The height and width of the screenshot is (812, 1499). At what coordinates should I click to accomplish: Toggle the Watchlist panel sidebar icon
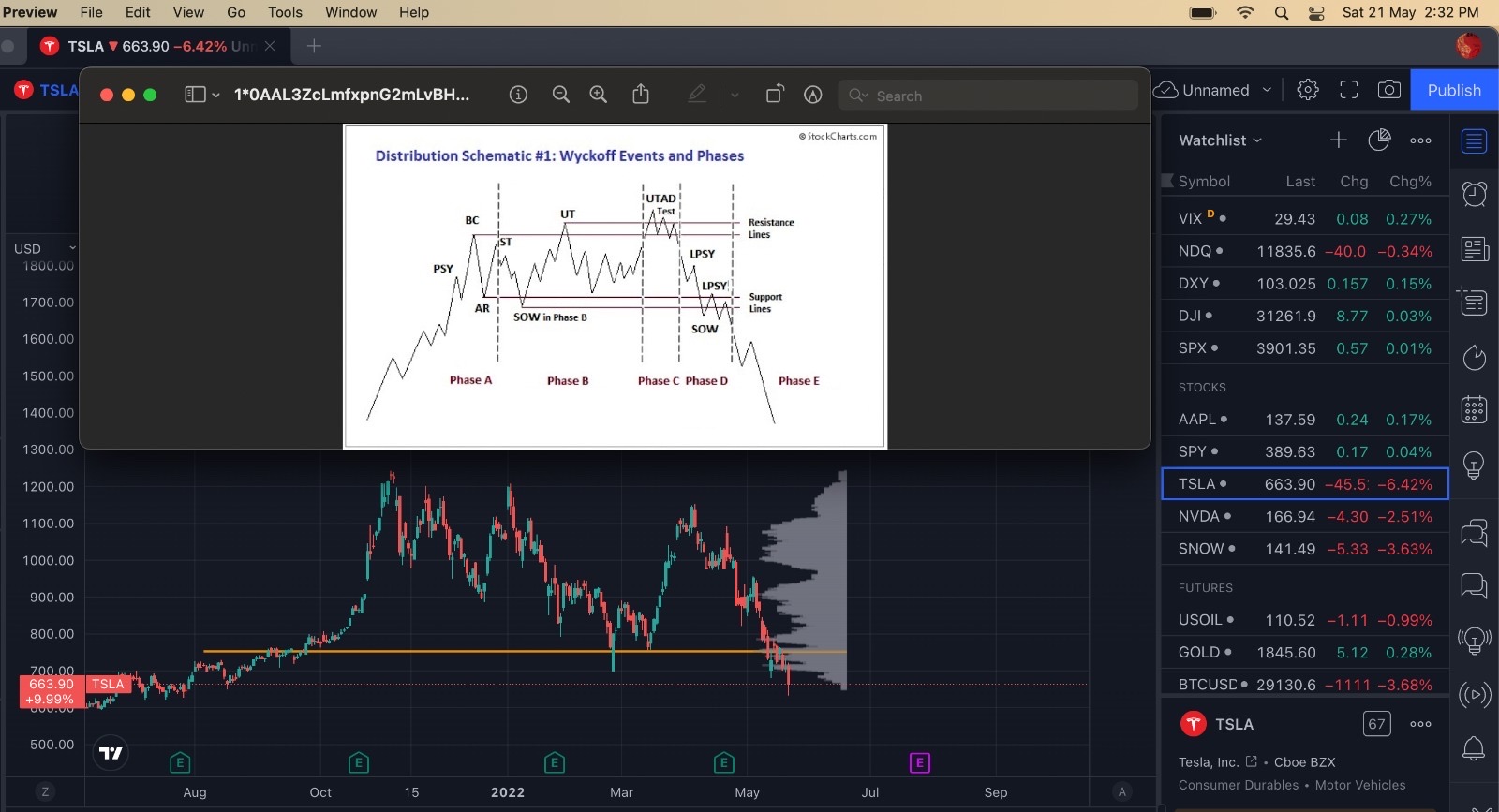[x=1474, y=140]
